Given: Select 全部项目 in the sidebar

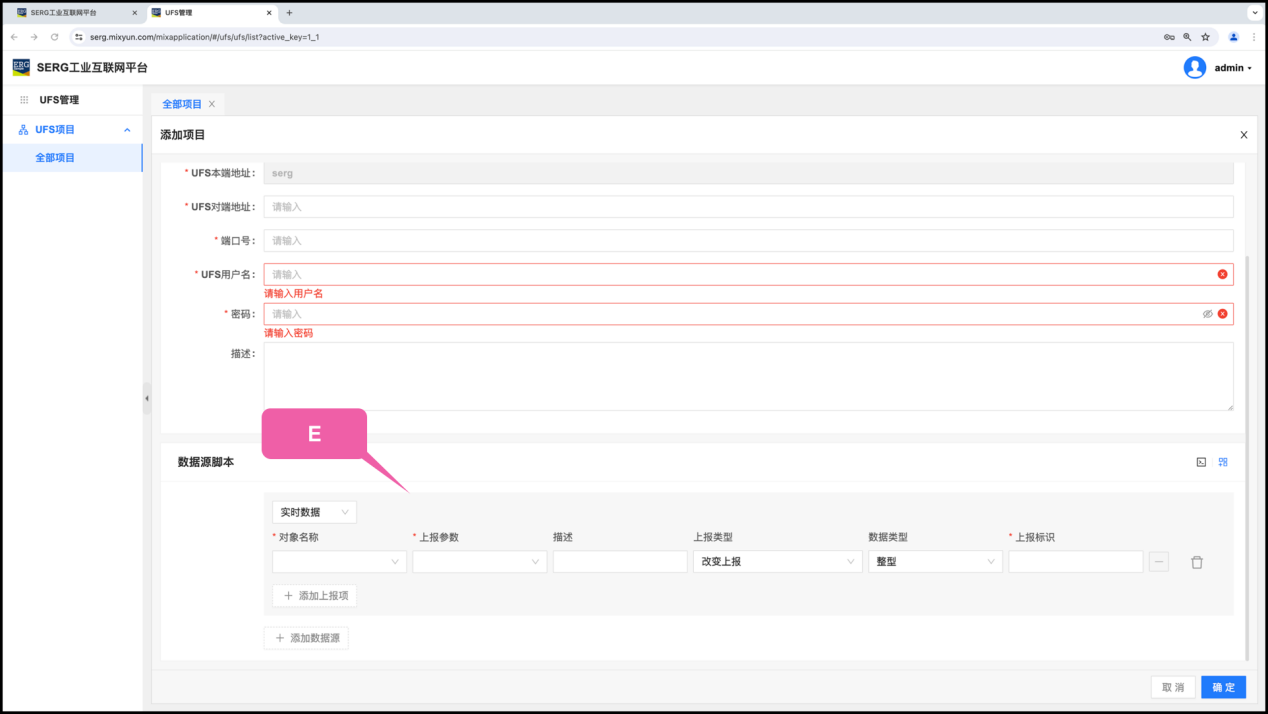Looking at the screenshot, I should pos(55,158).
